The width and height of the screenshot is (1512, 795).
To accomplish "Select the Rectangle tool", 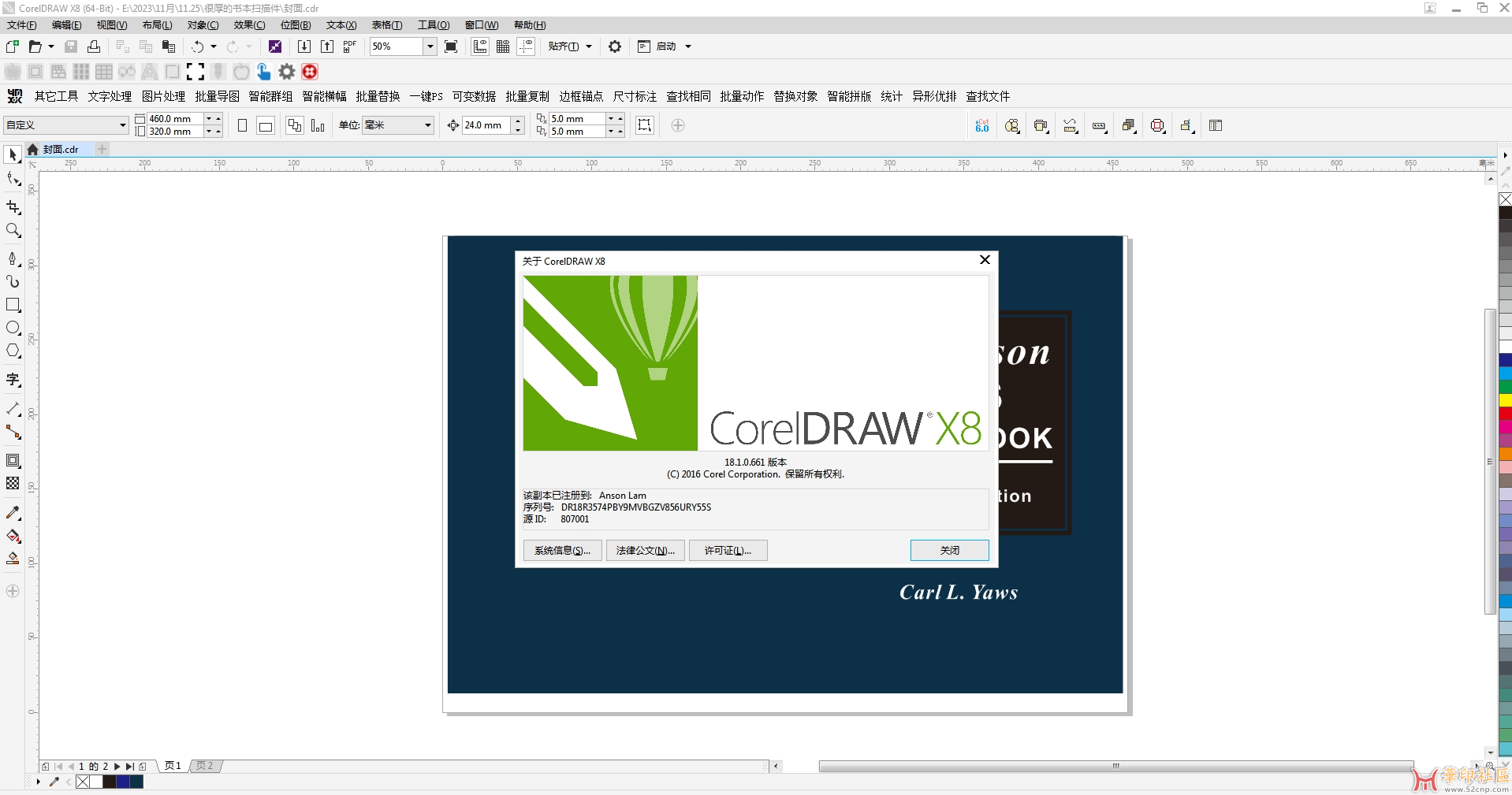I will pos(13,305).
